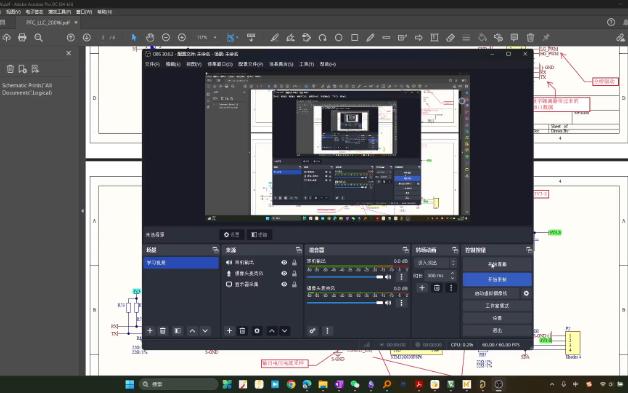Open transitions panel three-dot menu
This screenshot has height=393, width=628.
point(451,288)
